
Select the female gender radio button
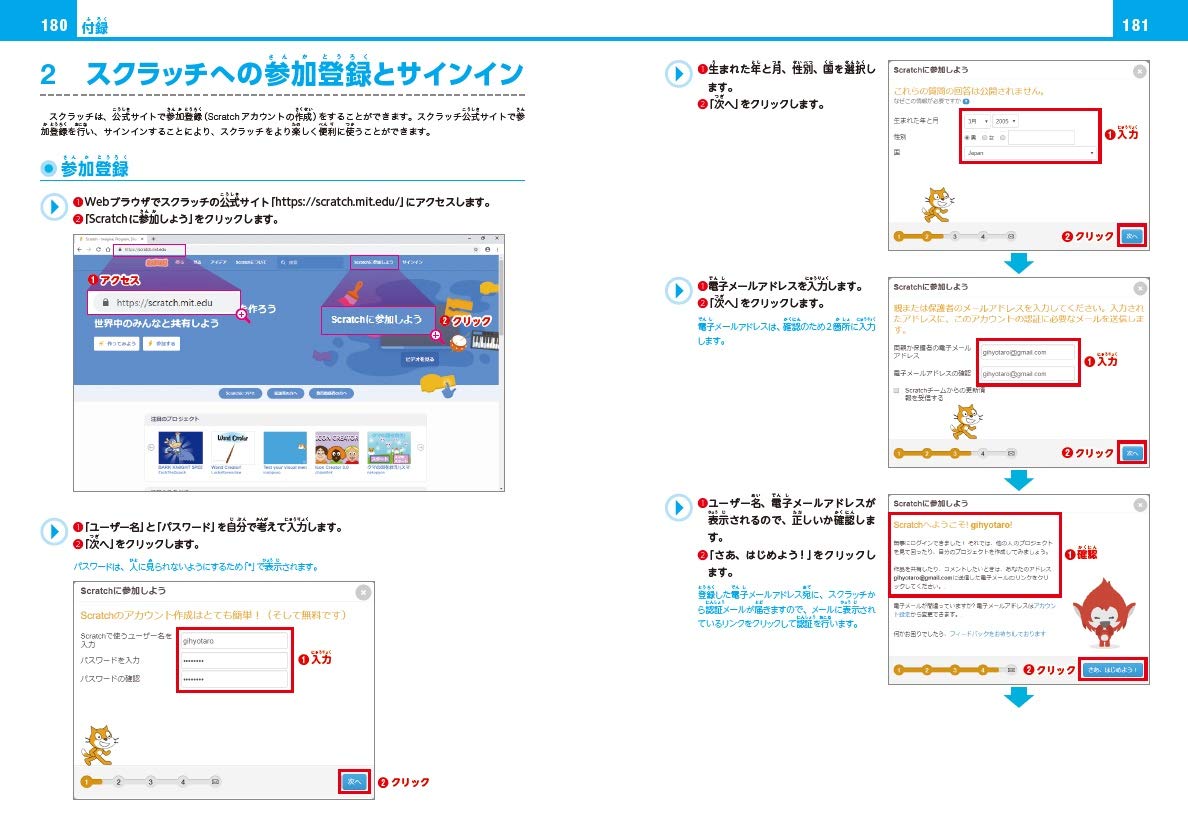(x=985, y=137)
